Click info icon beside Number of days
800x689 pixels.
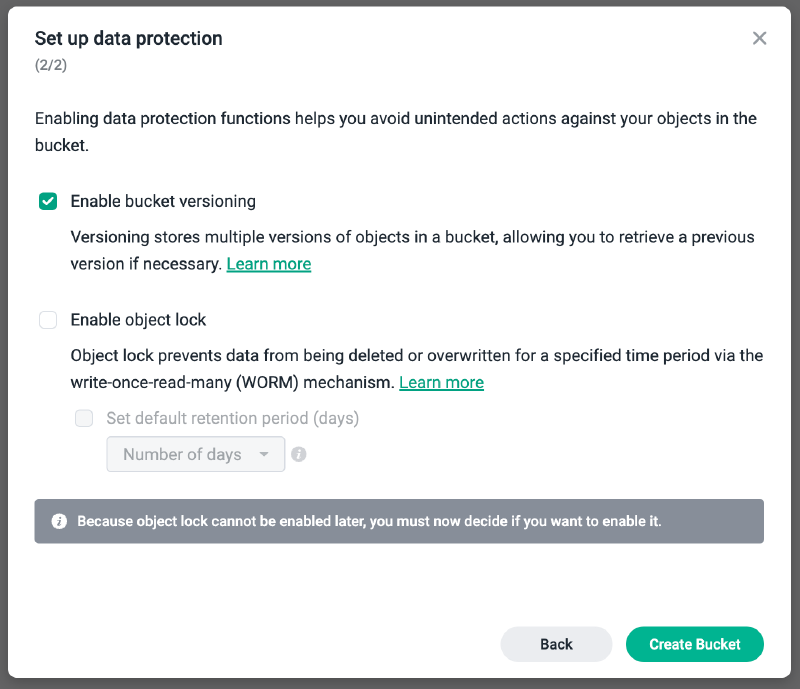pyautogui.click(x=298, y=454)
